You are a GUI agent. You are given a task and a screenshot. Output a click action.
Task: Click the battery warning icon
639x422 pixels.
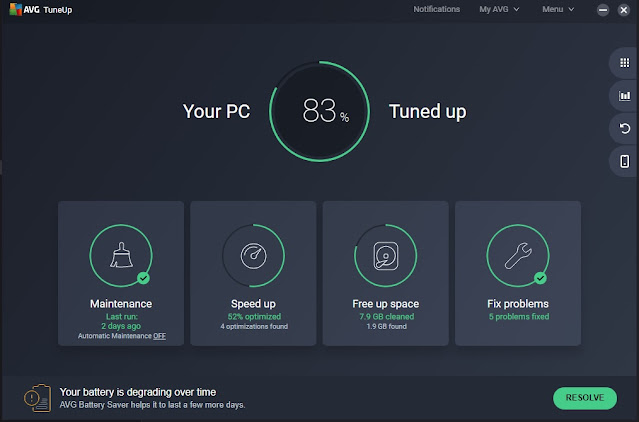37,398
